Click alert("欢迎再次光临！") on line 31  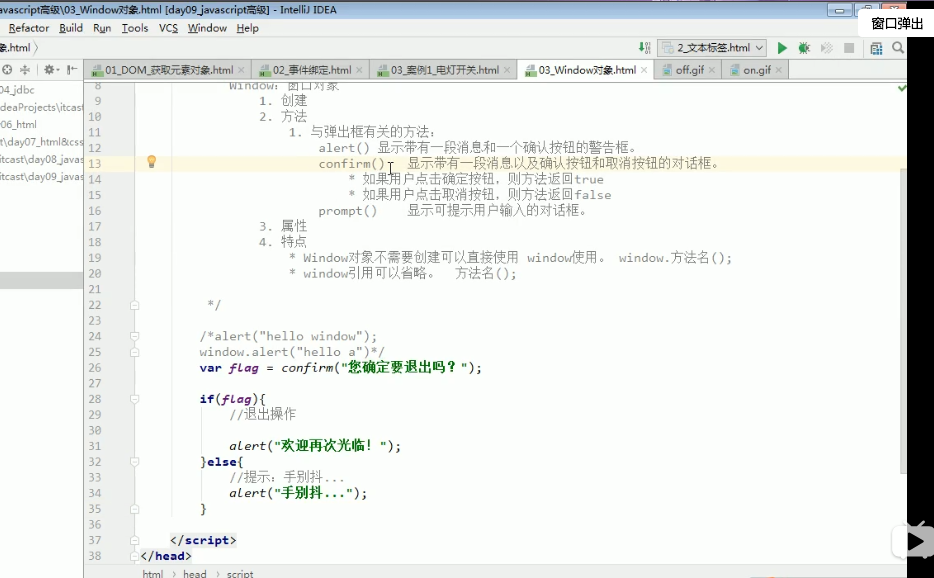(x=315, y=446)
